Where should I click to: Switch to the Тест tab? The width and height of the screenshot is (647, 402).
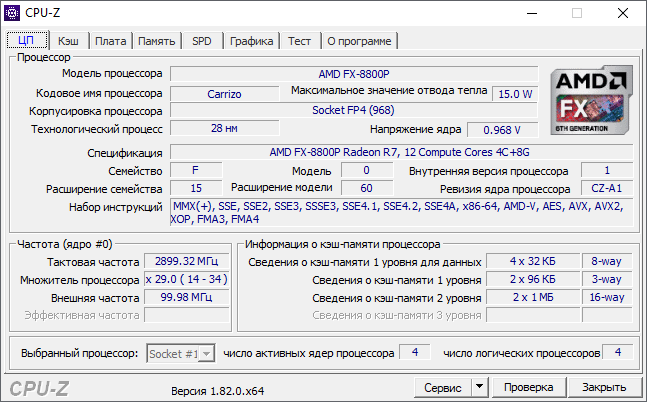pyautogui.click(x=300, y=41)
